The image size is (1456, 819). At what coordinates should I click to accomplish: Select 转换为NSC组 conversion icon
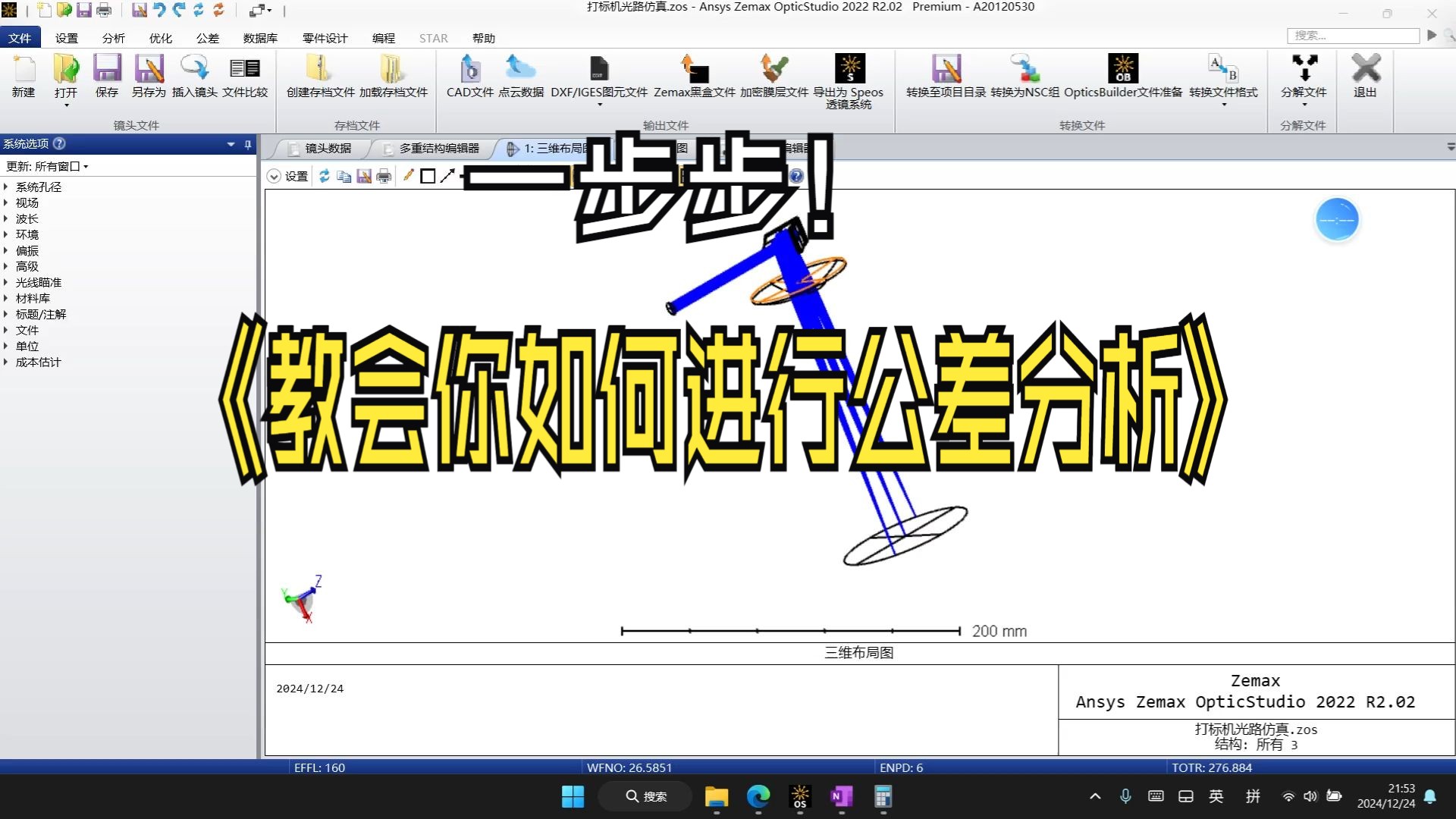1025,80
